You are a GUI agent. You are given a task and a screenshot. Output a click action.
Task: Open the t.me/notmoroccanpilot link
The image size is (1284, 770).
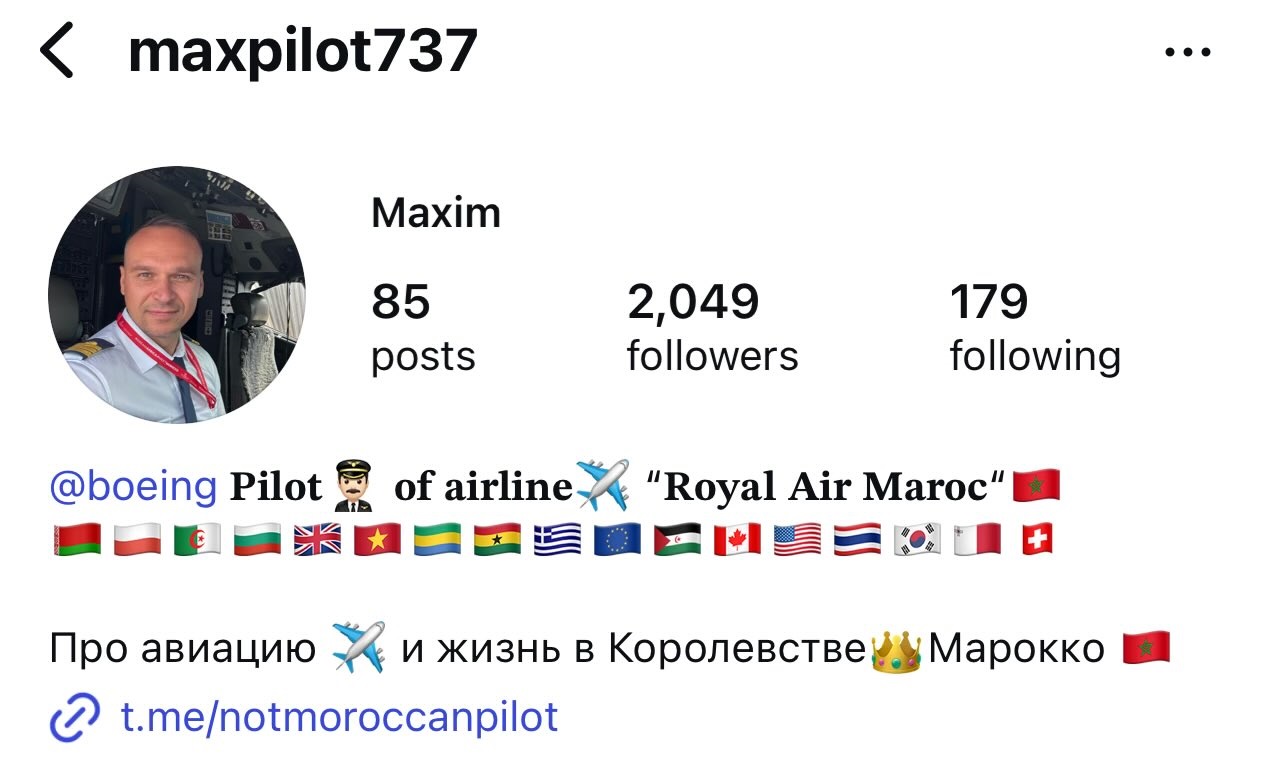tap(339, 717)
